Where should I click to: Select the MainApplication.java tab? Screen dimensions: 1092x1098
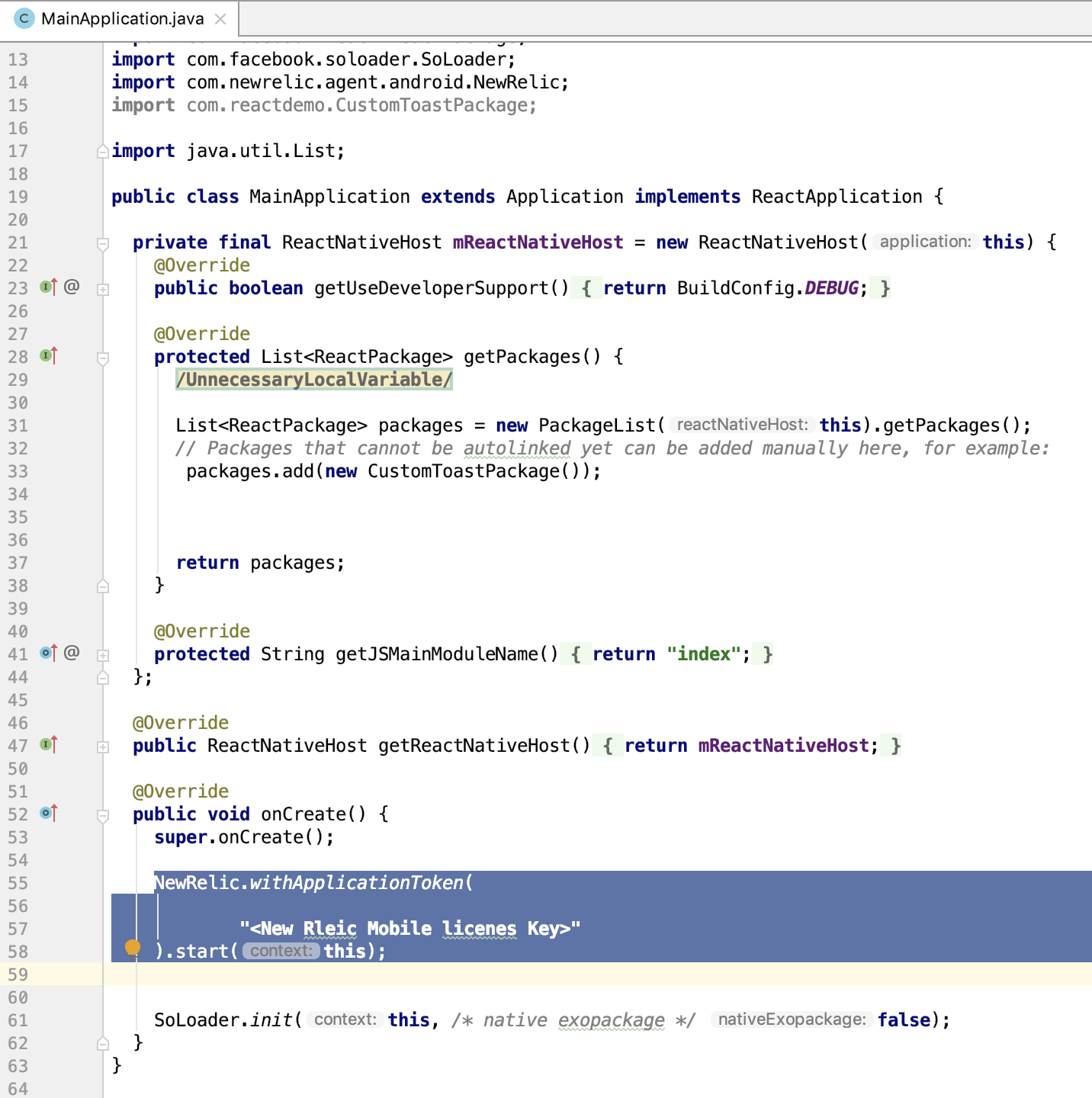122,18
